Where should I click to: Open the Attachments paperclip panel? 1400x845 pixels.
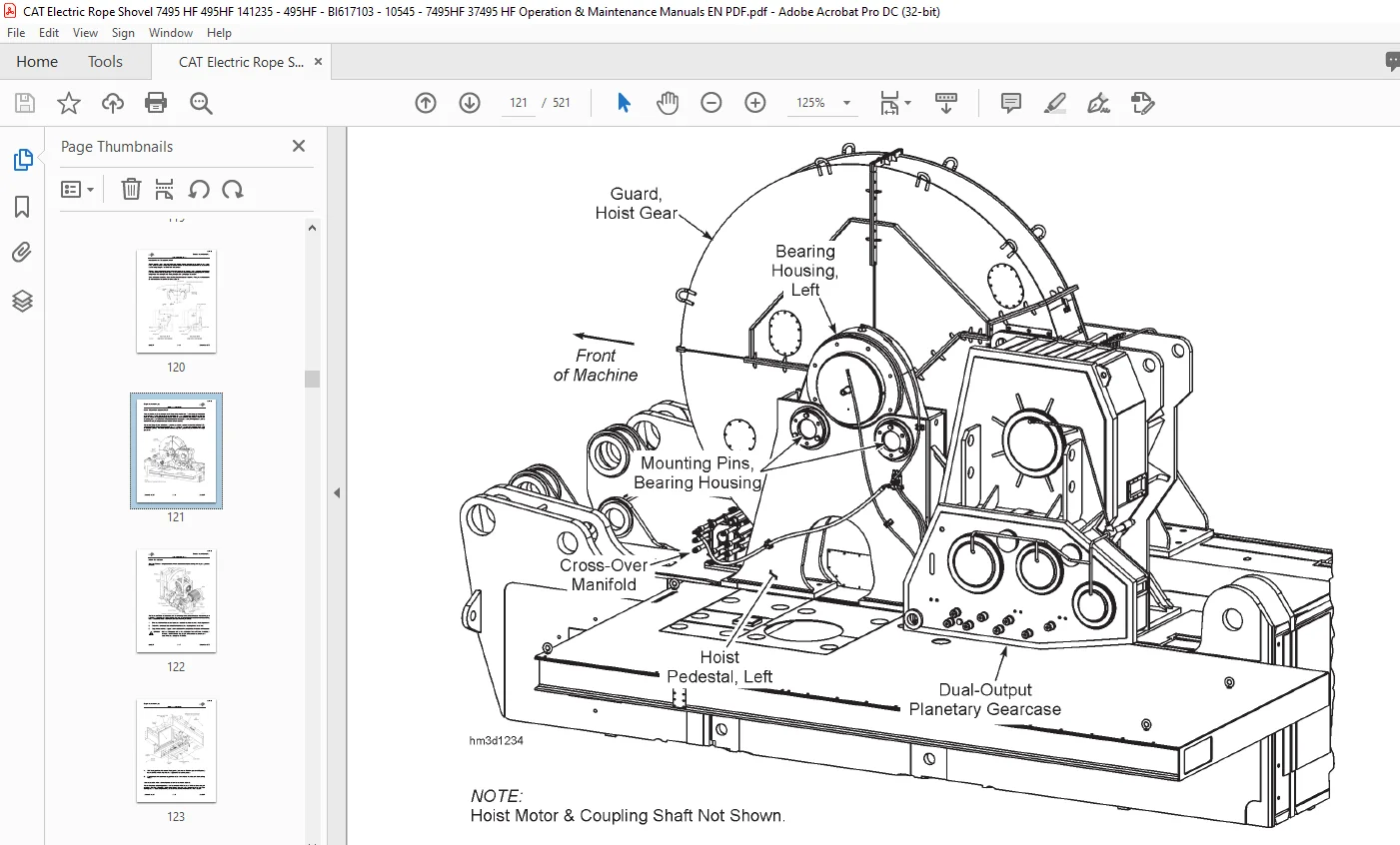[22, 253]
